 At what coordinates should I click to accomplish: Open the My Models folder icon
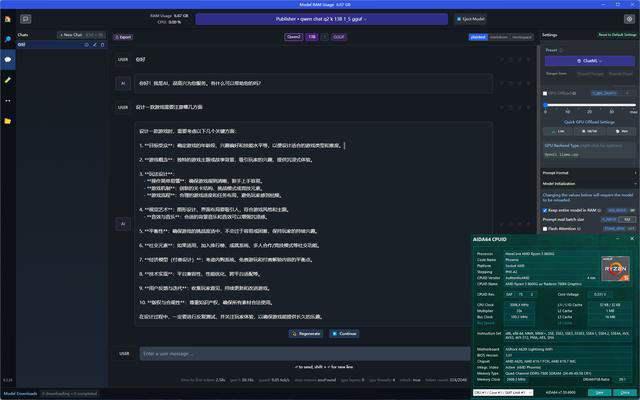(x=7, y=120)
